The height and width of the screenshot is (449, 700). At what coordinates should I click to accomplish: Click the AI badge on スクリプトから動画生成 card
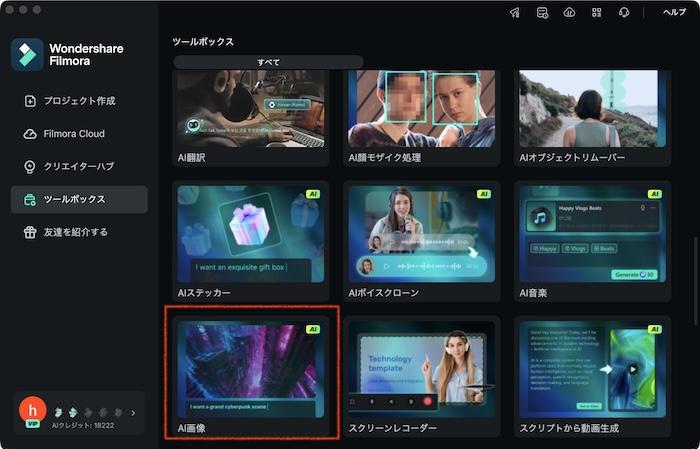point(654,329)
